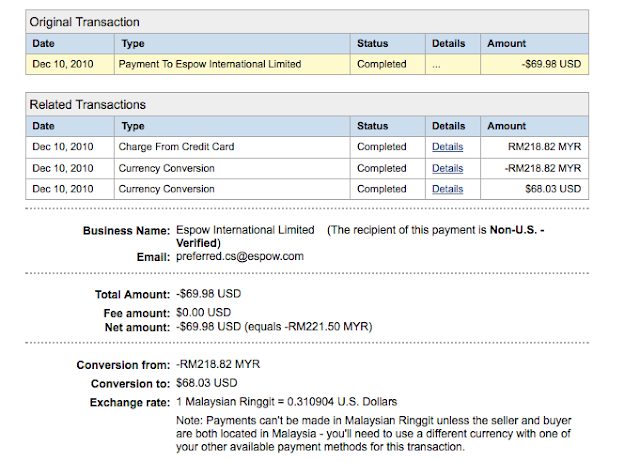Click the Total Amount value -$69.98 USD
This screenshot has height=461, width=640.
coord(209,294)
